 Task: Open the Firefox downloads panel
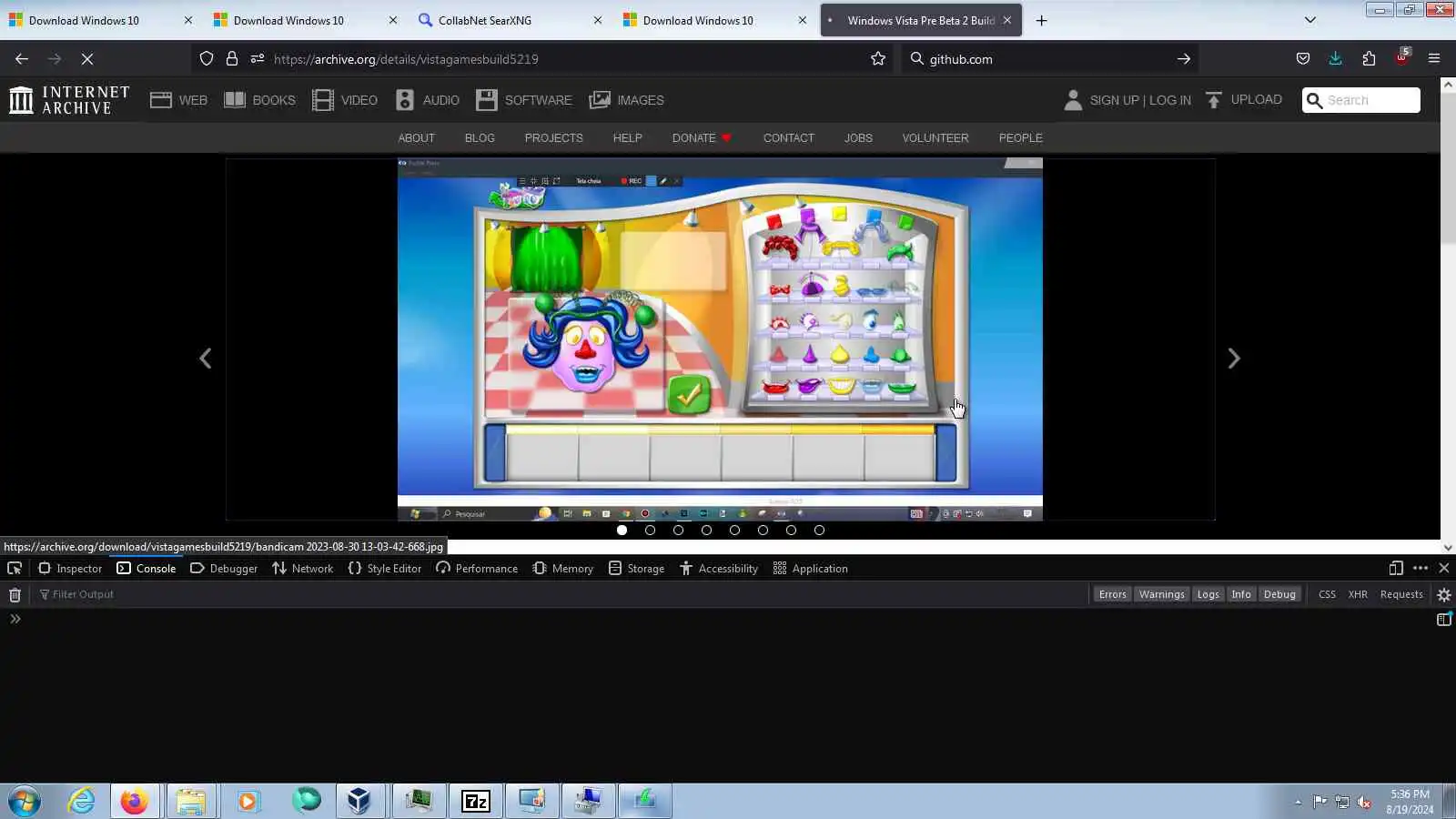1335,59
